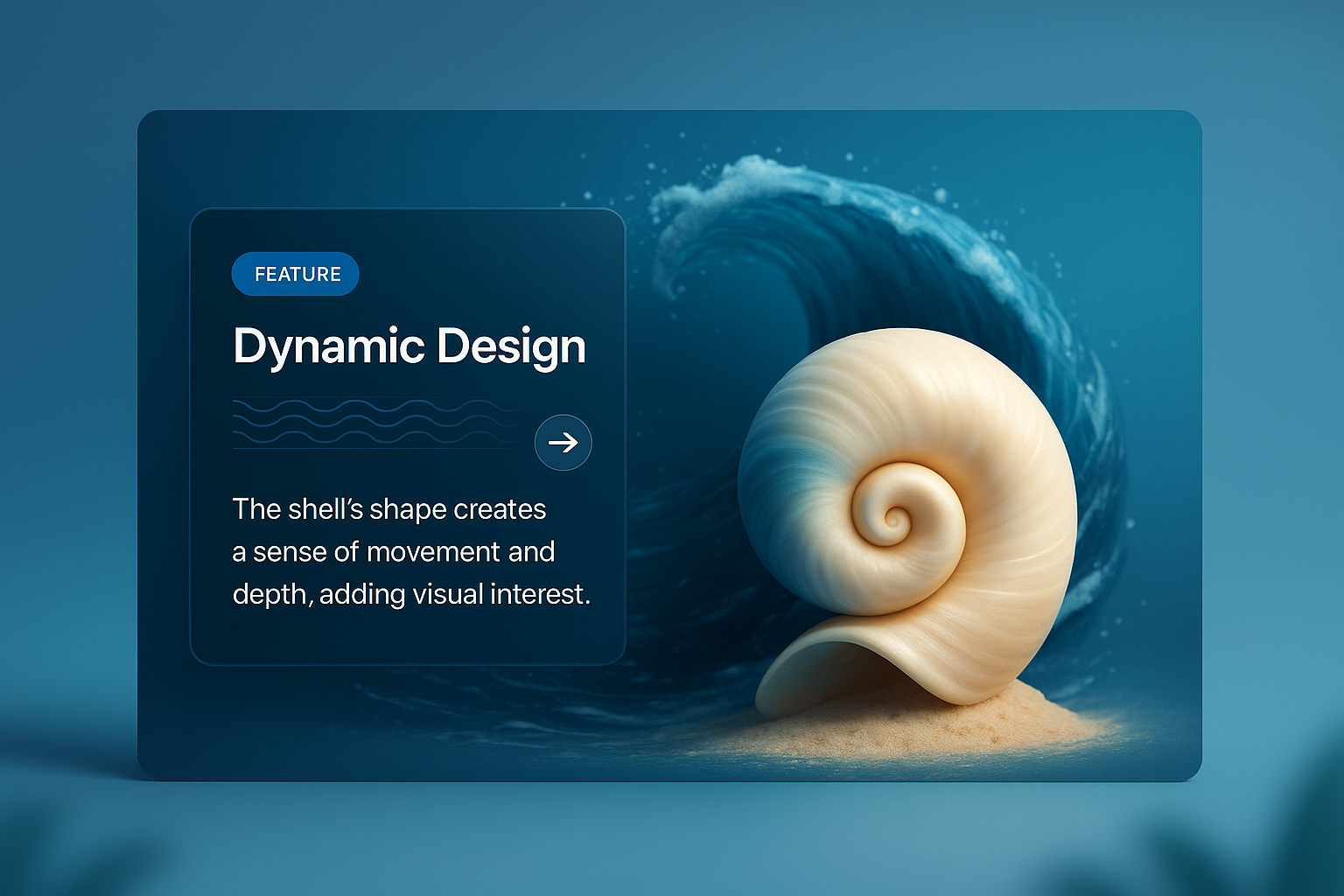Click the blue FEATURE badge
The height and width of the screenshot is (896, 1344).
point(296,274)
